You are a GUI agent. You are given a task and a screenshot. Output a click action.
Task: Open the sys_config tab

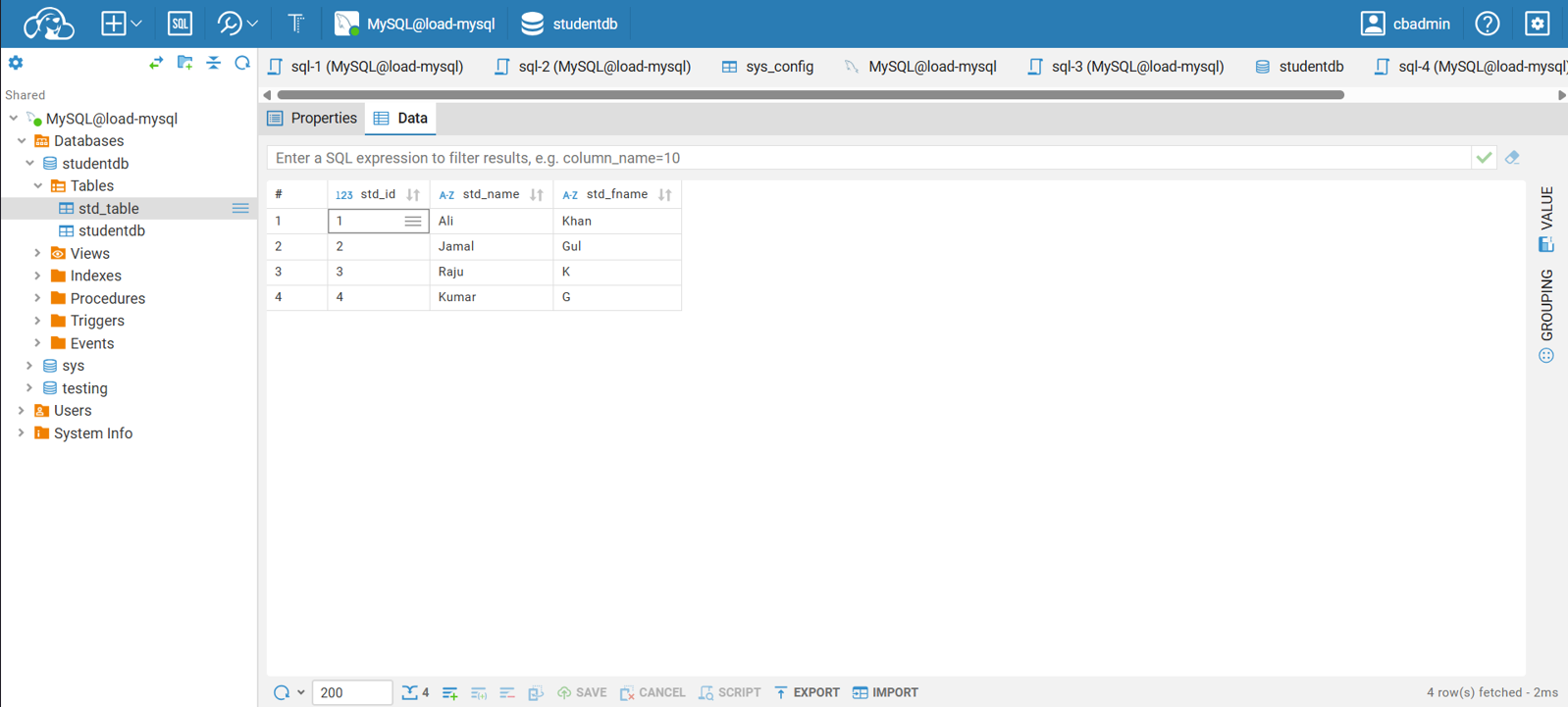pyautogui.click(x=767, y=67)
